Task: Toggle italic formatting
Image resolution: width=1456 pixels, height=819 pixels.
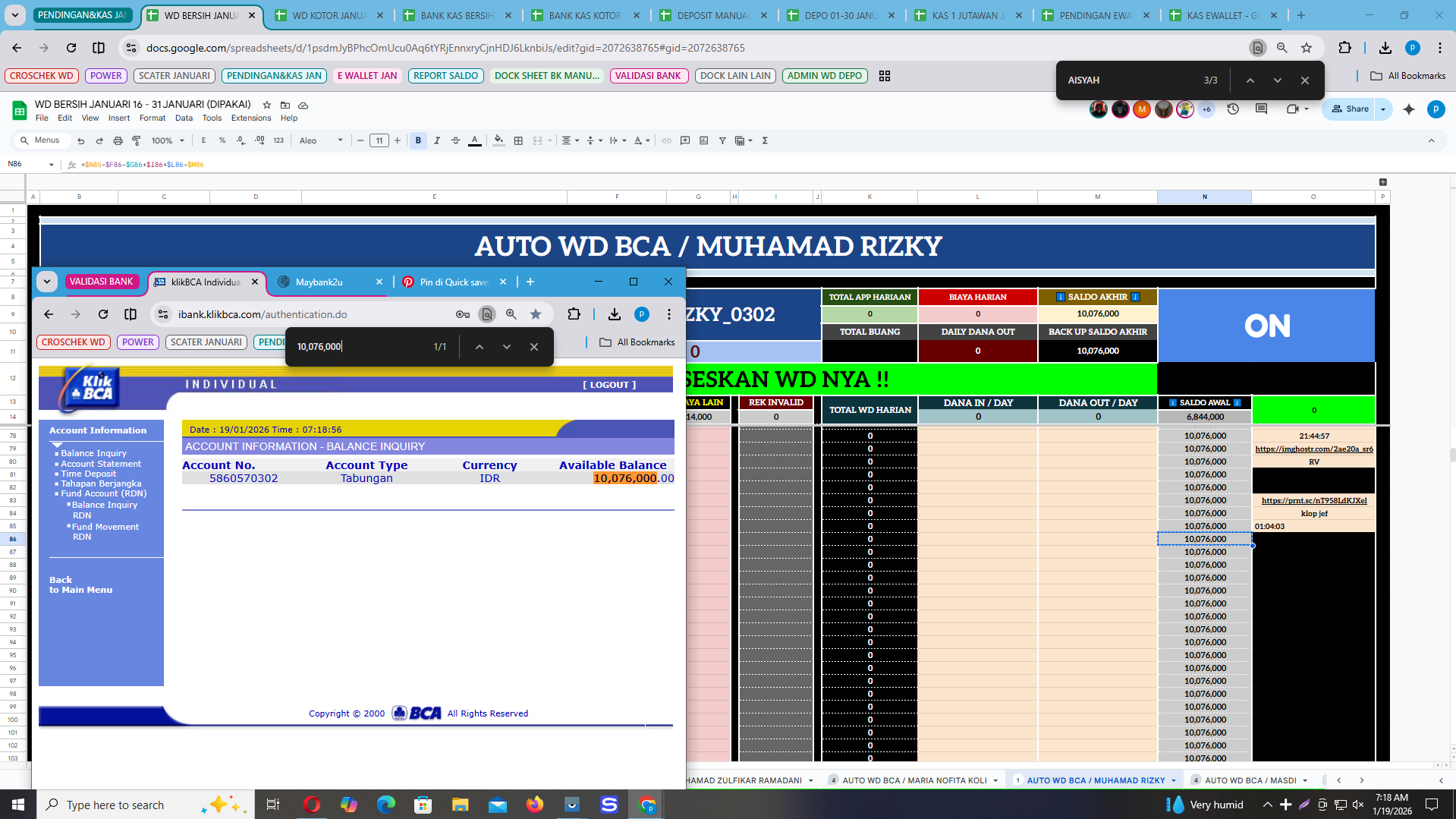Action: click(x=437, y=140)
